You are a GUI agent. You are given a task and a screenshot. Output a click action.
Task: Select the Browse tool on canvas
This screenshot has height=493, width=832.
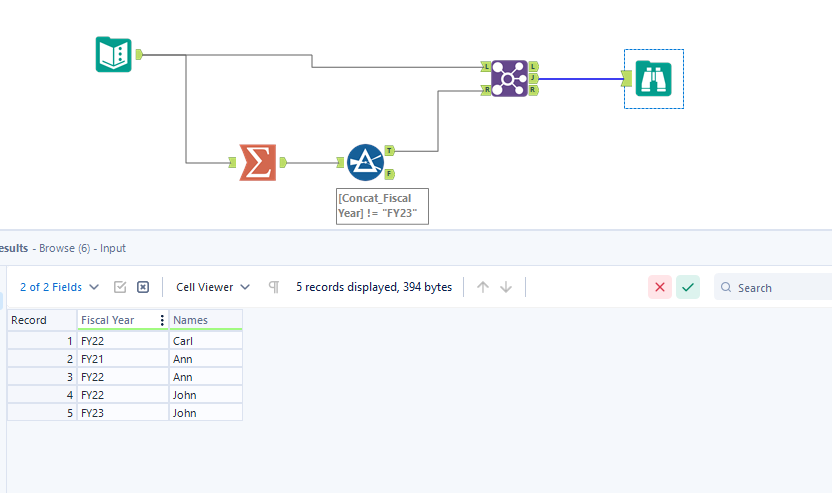coord(654,79)
